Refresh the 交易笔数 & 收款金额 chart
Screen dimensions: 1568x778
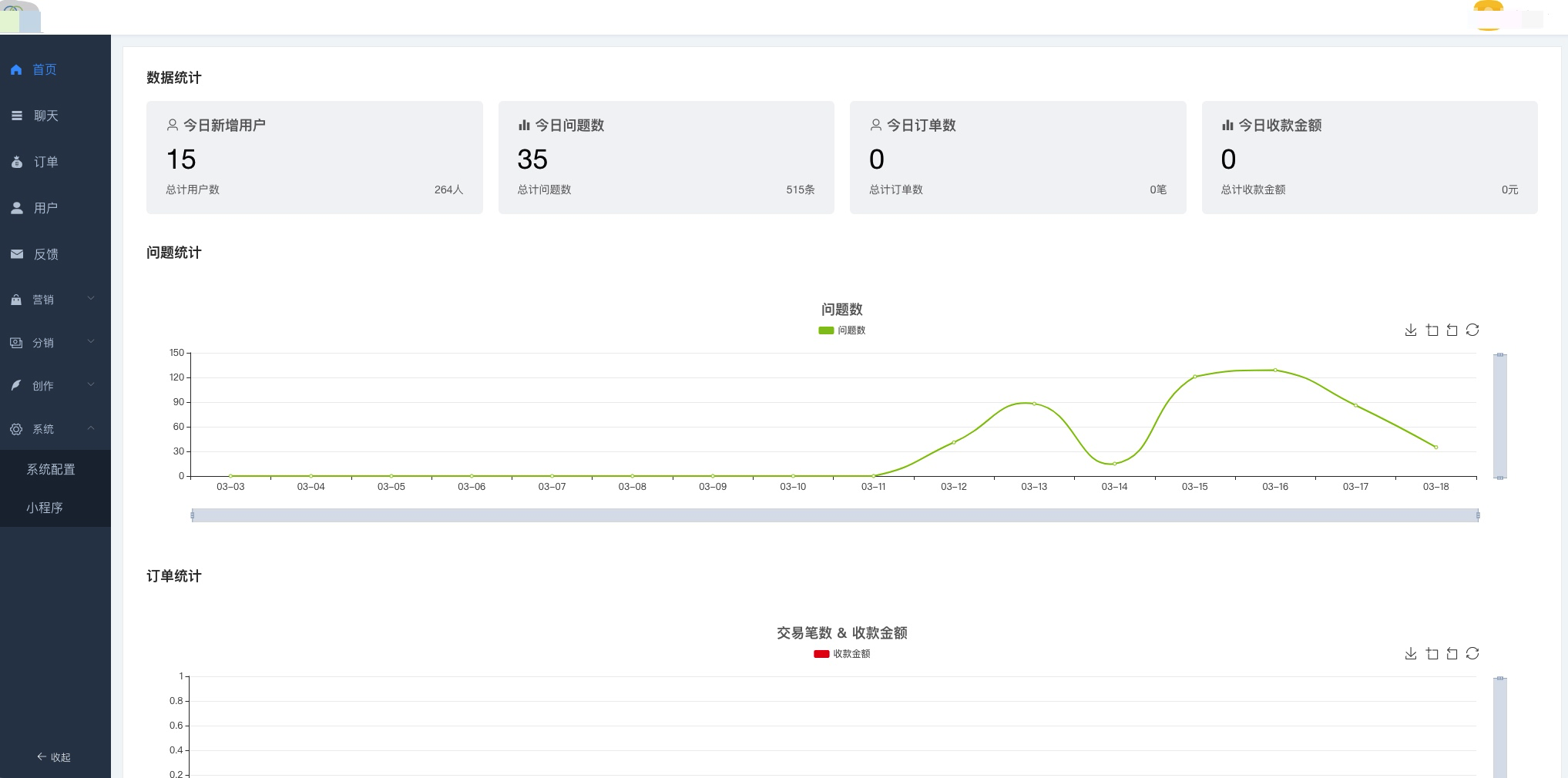coord(1472,653)
